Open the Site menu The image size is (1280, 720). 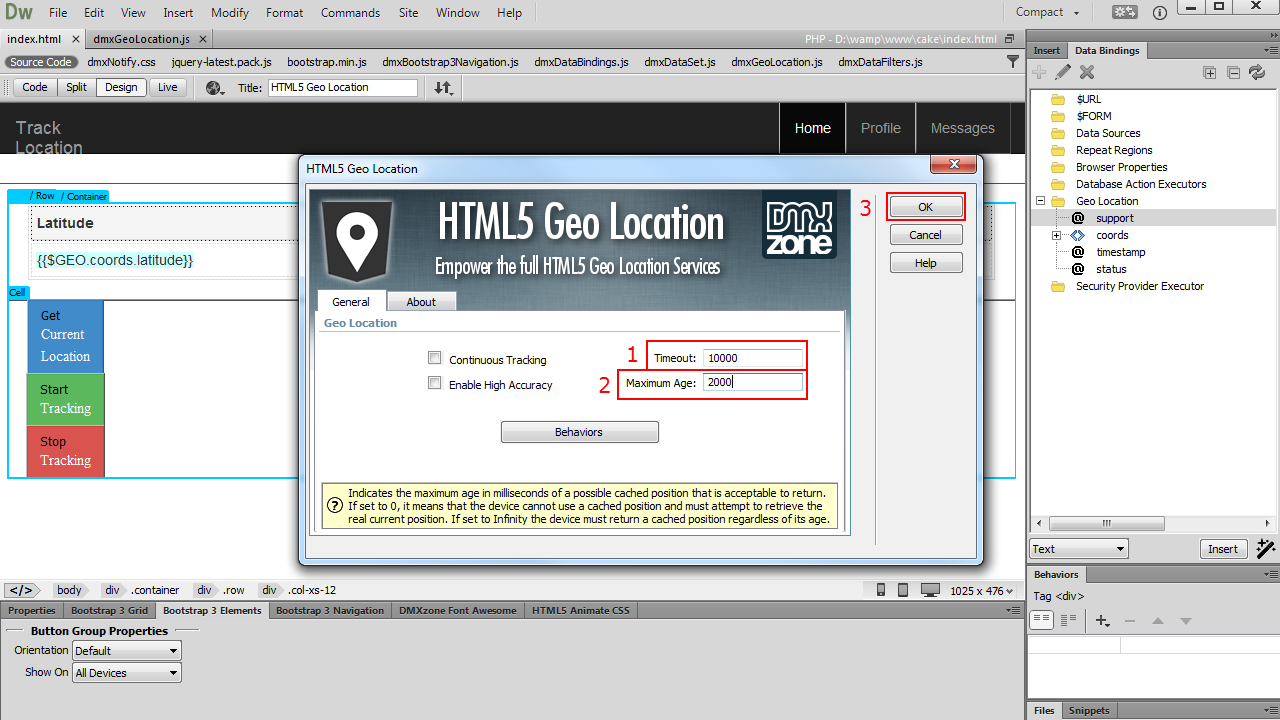[x=408, y=13]
